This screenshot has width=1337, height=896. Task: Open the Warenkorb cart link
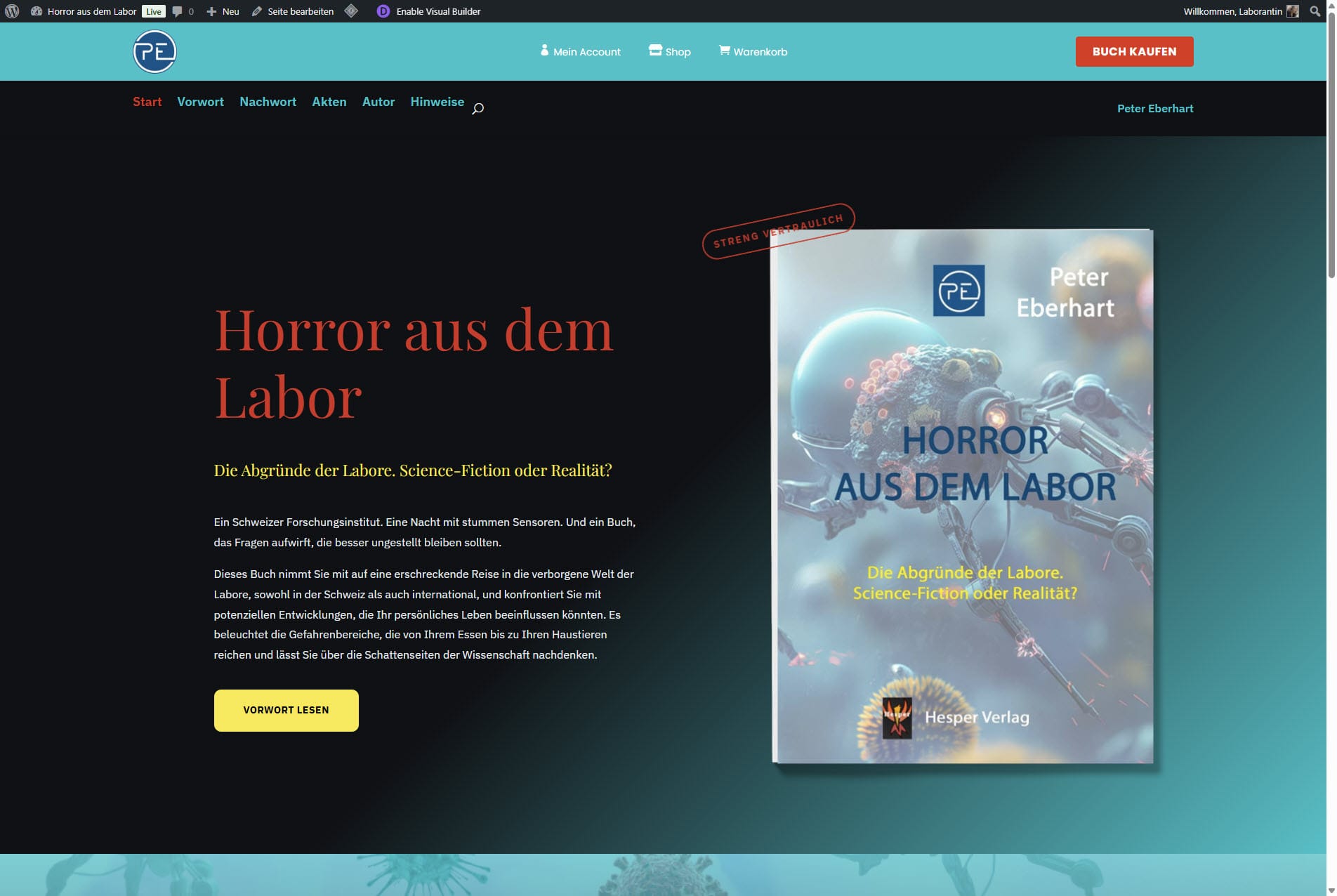(753, 52)
